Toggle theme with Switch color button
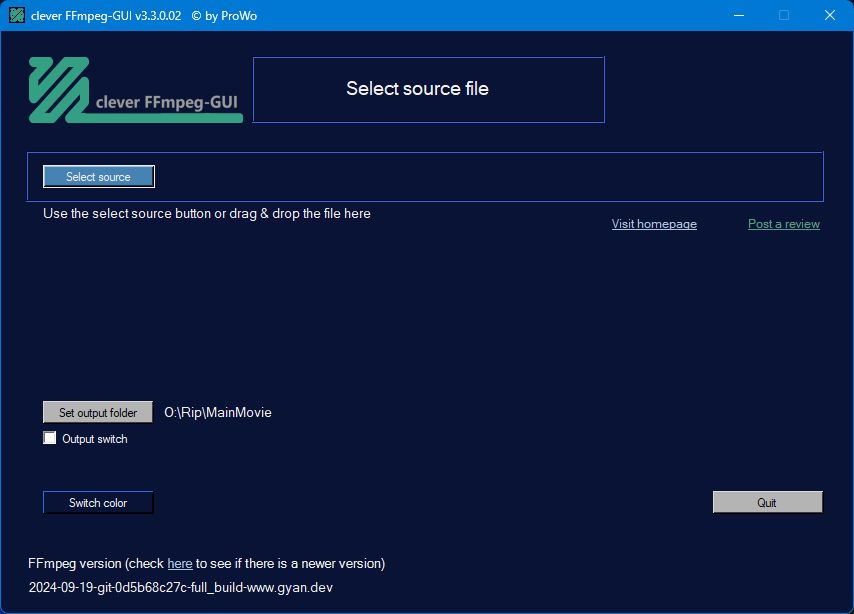The width and height of the screenshot is (854, 614). coord(98,502)
